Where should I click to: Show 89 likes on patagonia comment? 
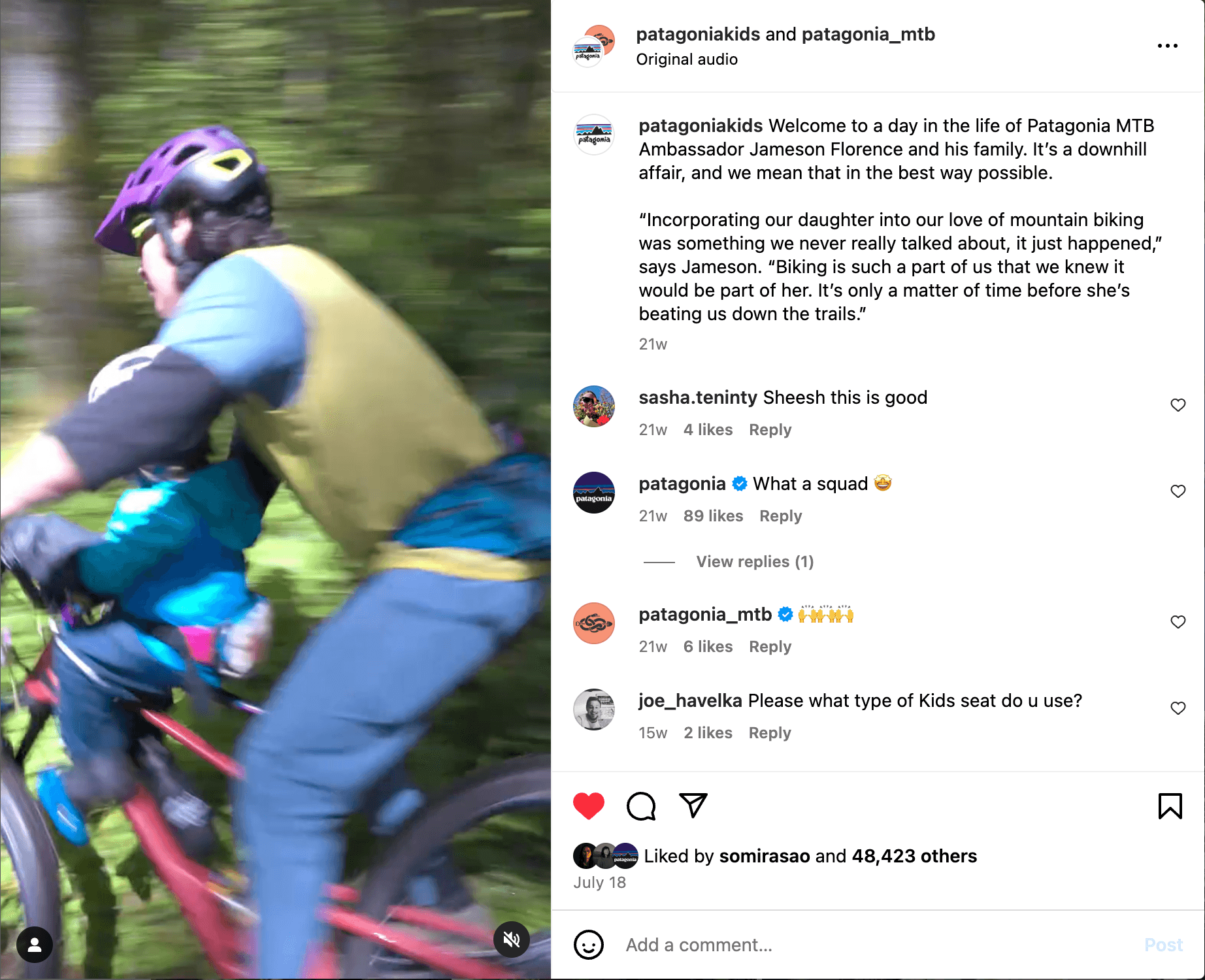click(713, 516)
